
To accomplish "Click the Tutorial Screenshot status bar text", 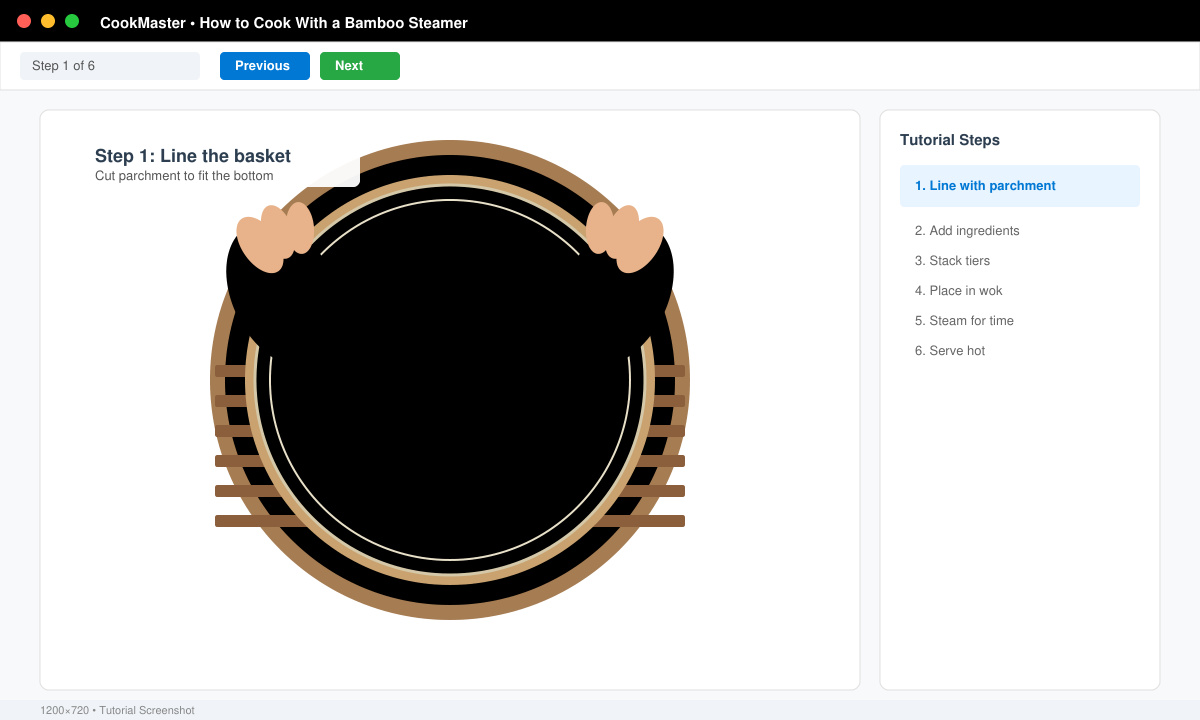I will tap(117, 710).
